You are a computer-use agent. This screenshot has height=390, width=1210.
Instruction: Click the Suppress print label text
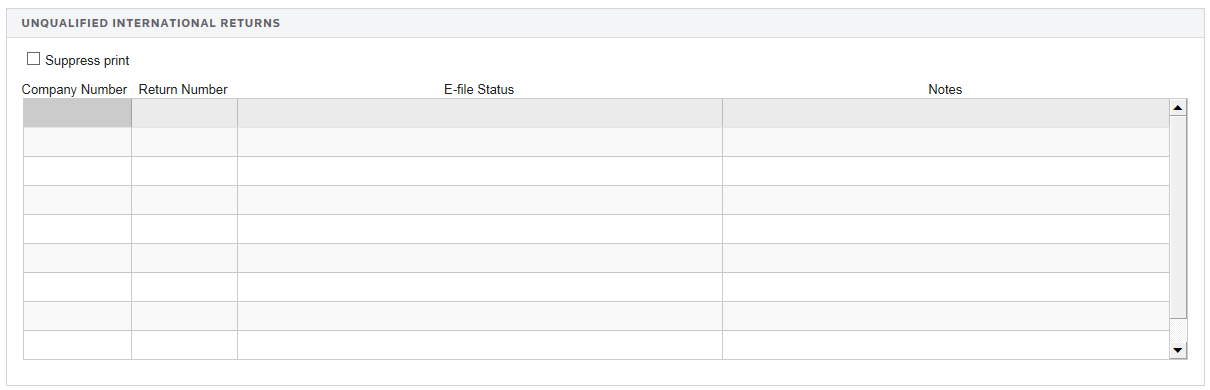point(88,60)
